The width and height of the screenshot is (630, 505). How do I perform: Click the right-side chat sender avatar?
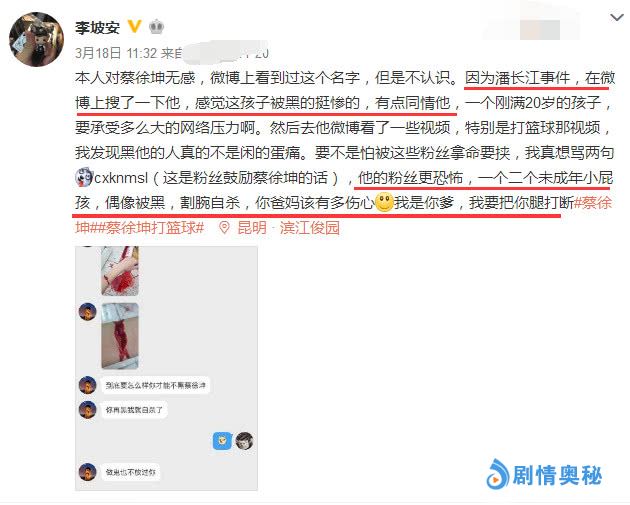(x=244, y=441)
